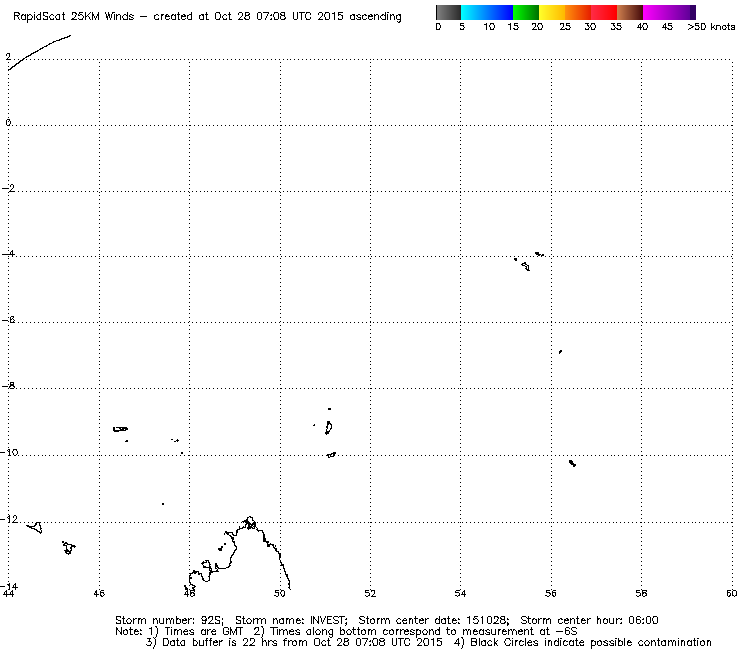The height and width of the screenshot is (650, 740).
Task: Click the 'RapidScat 25KM Winds' title text
Action: [74, 17]
